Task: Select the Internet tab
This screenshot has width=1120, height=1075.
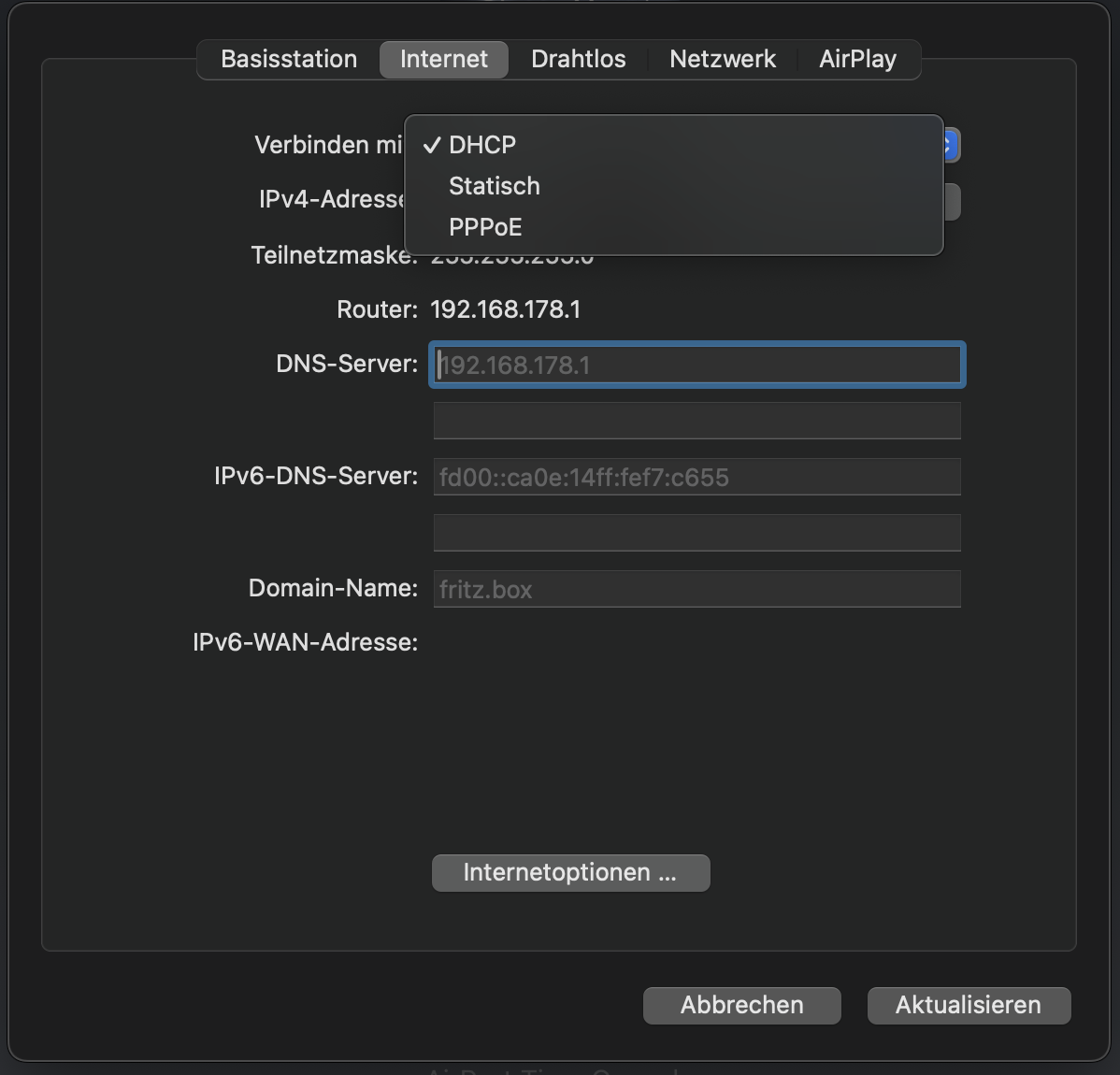Action: 443,59
